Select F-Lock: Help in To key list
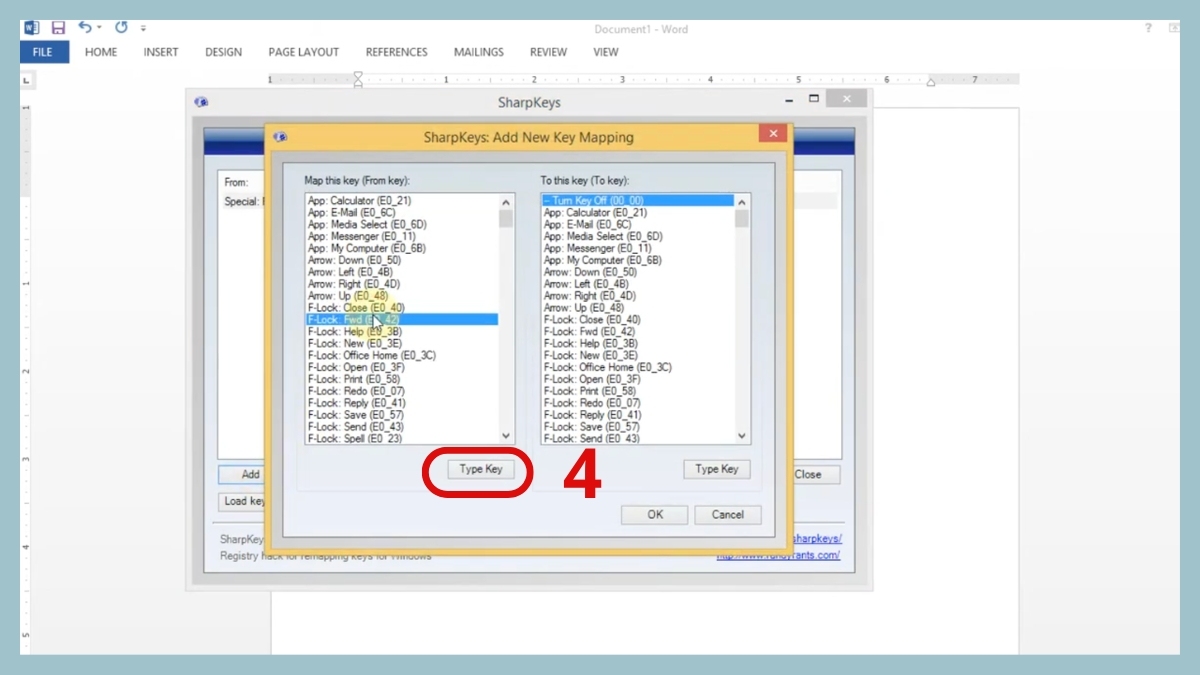 coord(638,343)
